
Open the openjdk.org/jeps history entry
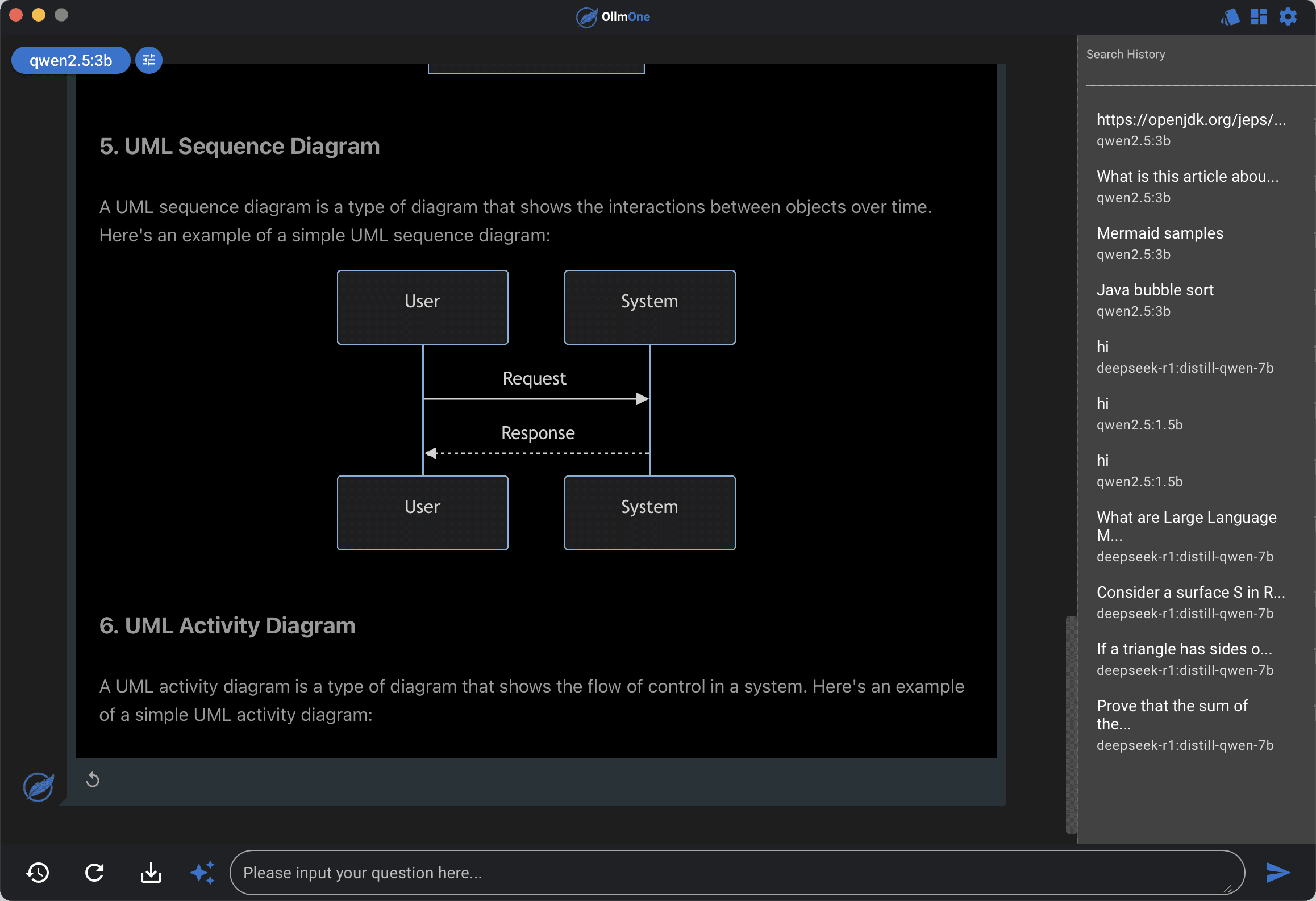pyautogui.click(x=1191, y=119)
